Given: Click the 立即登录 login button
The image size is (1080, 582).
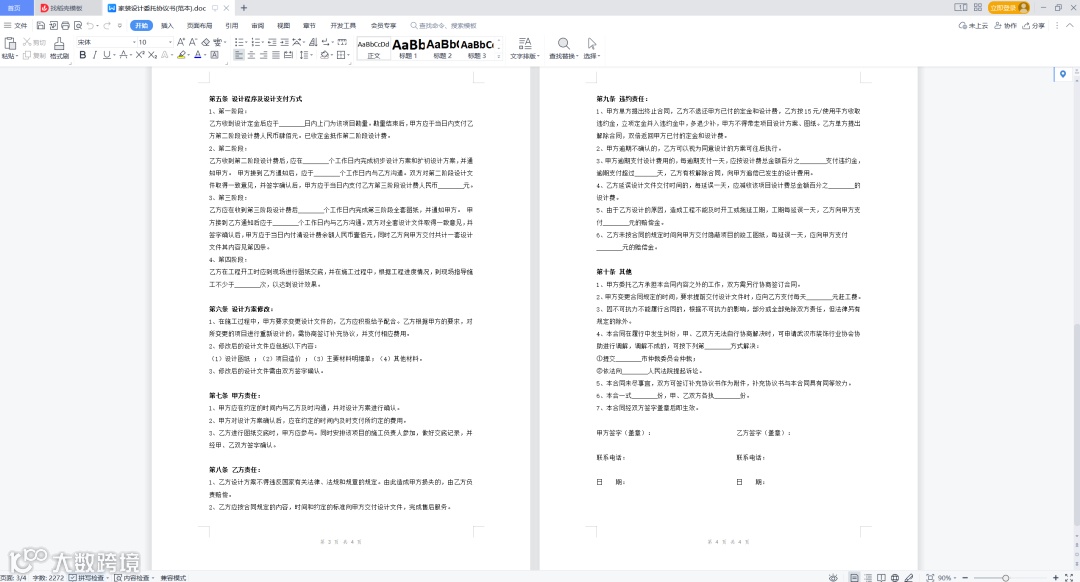Looking at the screenshot, I should tap(1009, 8).
